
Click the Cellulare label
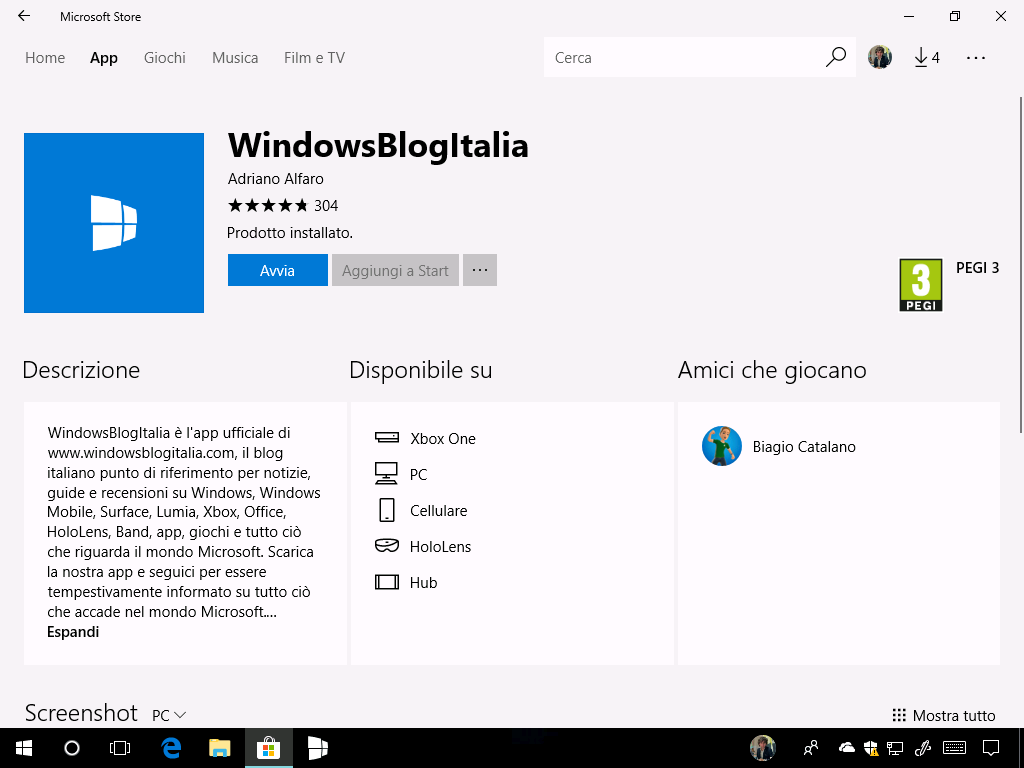pos(439,511)
